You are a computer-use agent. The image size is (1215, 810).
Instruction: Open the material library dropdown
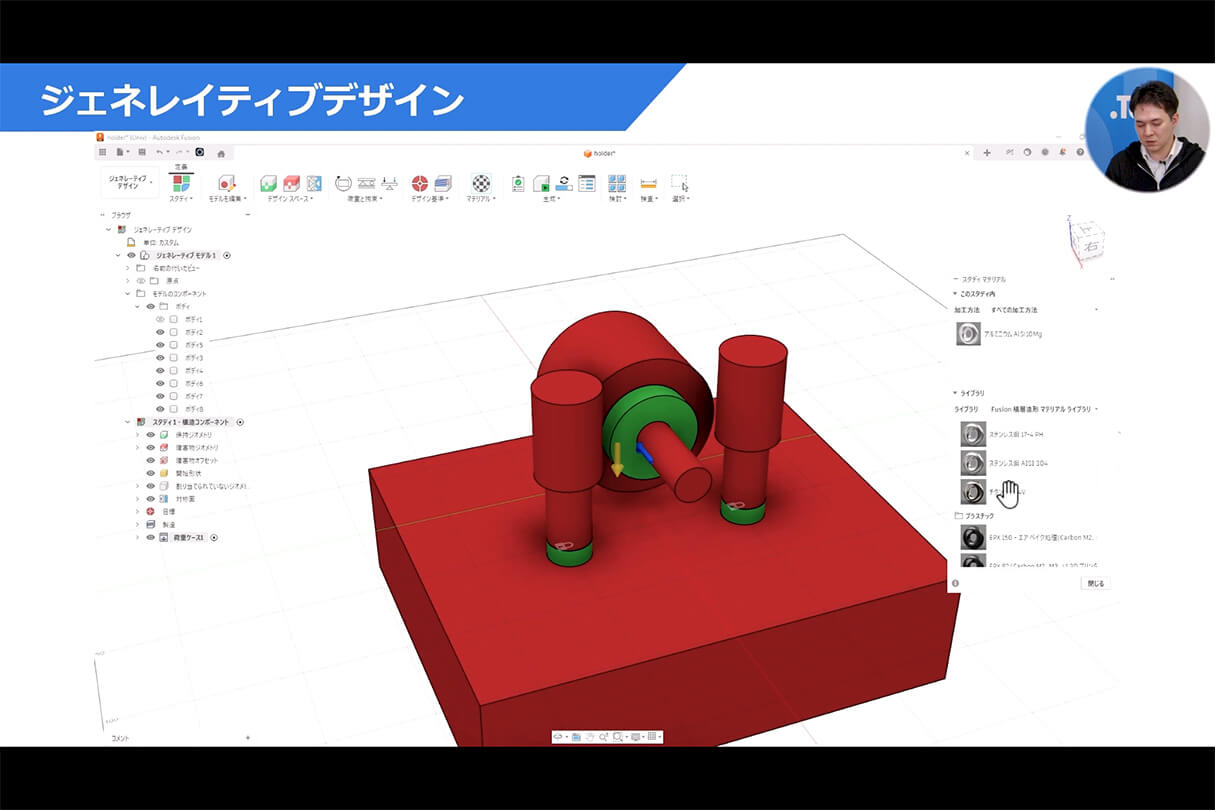pos(1044,409)
